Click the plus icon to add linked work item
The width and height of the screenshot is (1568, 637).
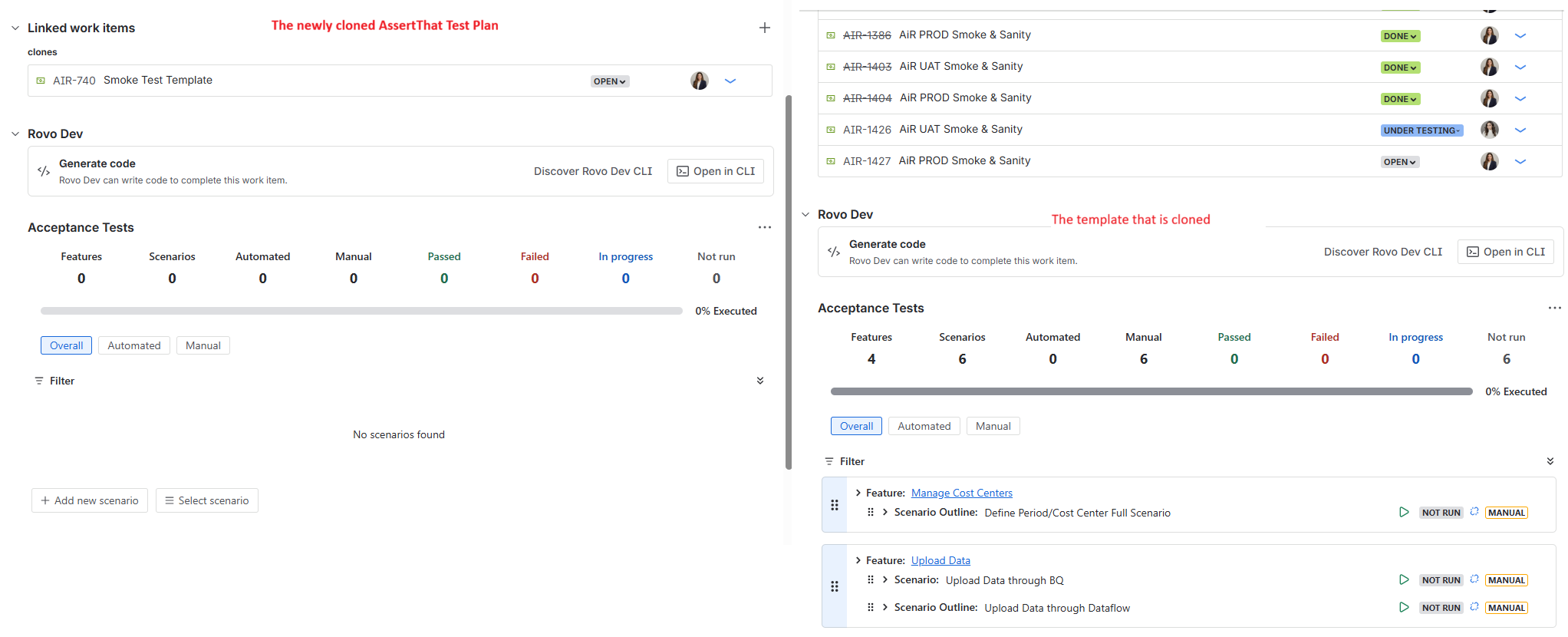(764, 28)
